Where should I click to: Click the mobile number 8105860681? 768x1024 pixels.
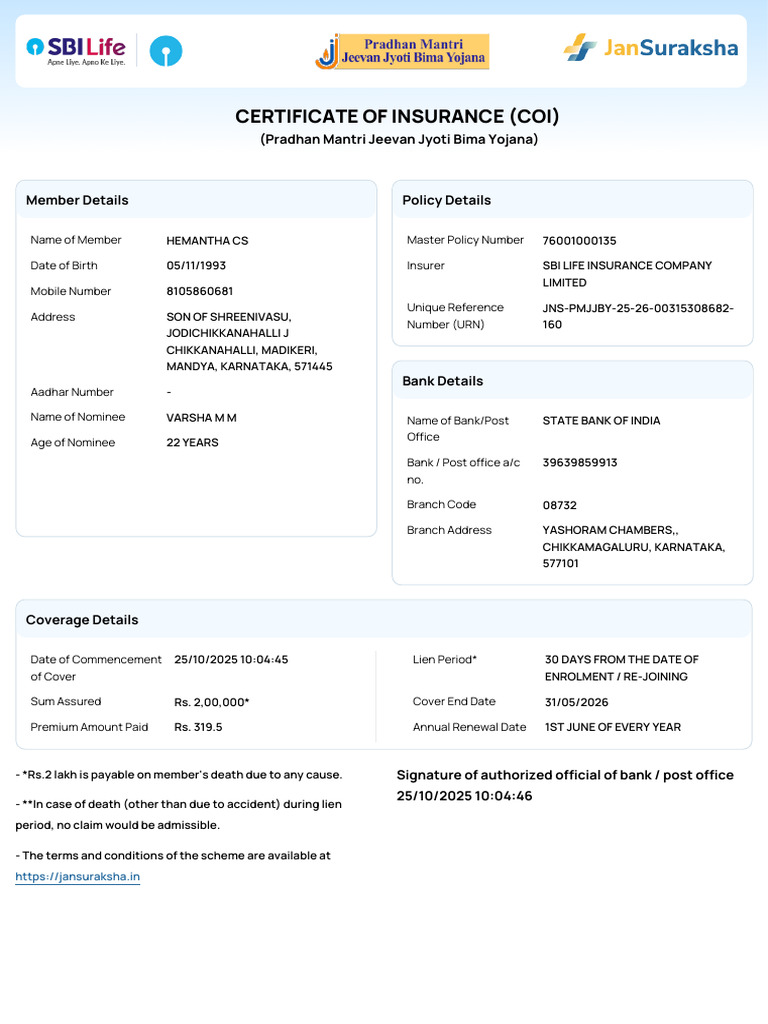(200, 291)
